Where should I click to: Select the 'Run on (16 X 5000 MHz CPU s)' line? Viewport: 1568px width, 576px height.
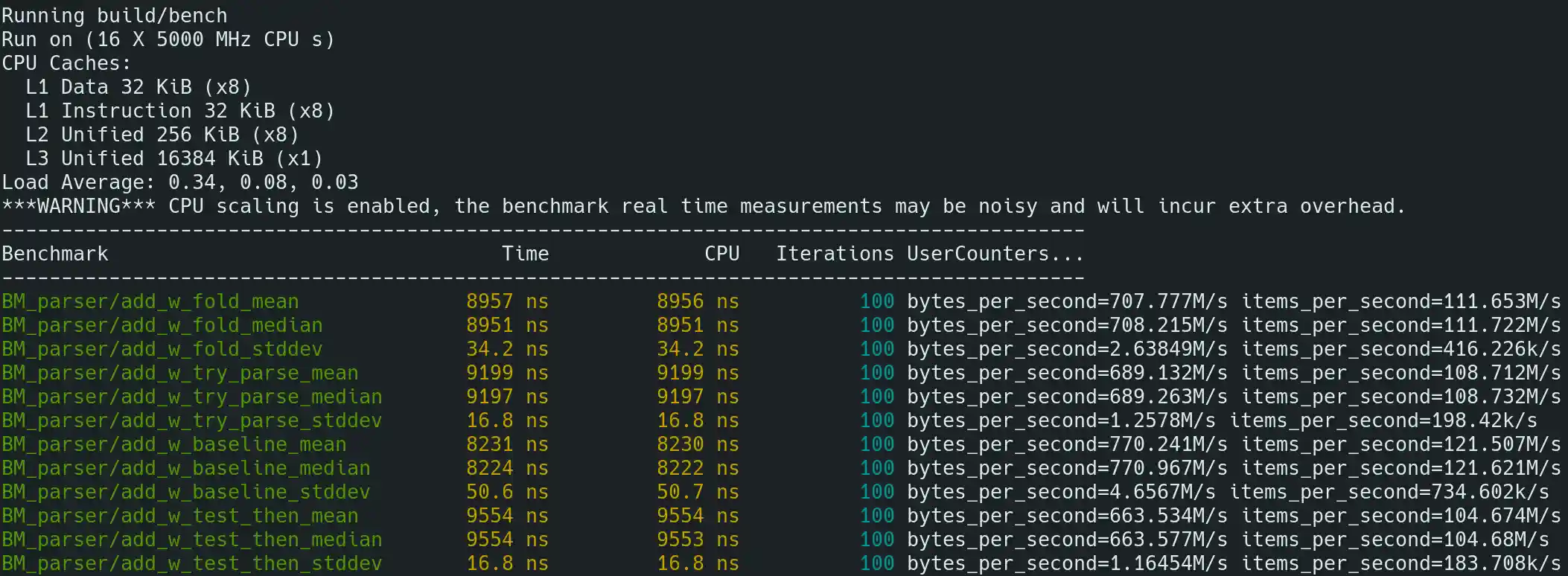pyautogui.click(x=168, y=39)
